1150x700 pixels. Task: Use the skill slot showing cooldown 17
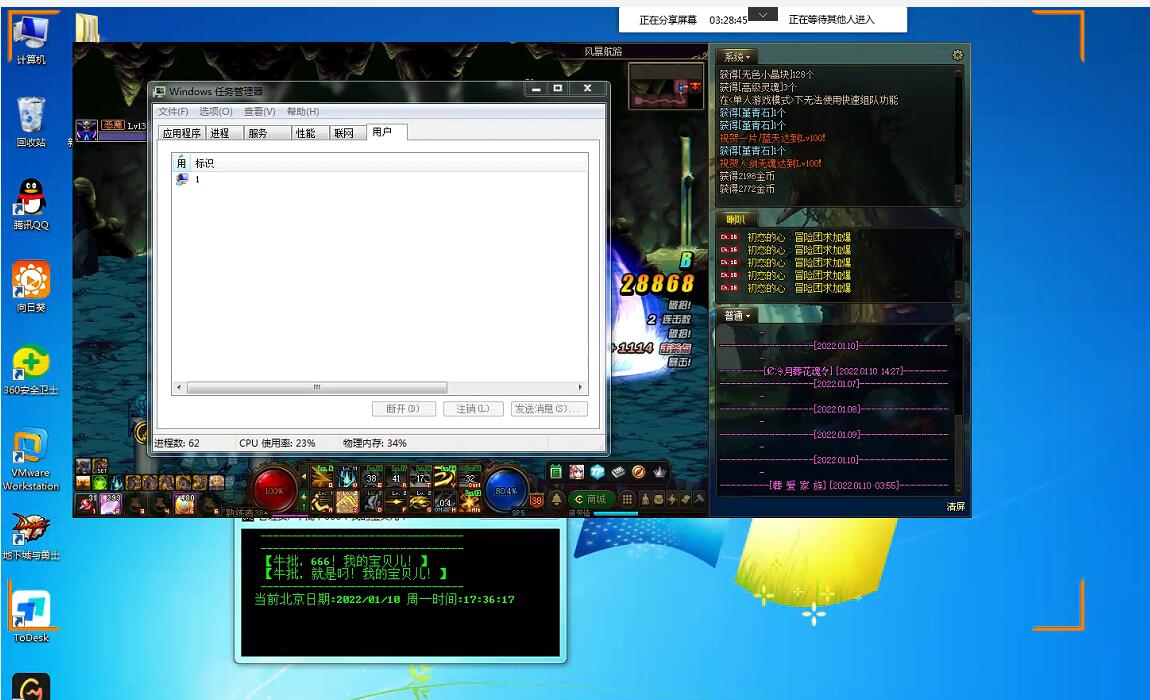[x=422, y=477]
